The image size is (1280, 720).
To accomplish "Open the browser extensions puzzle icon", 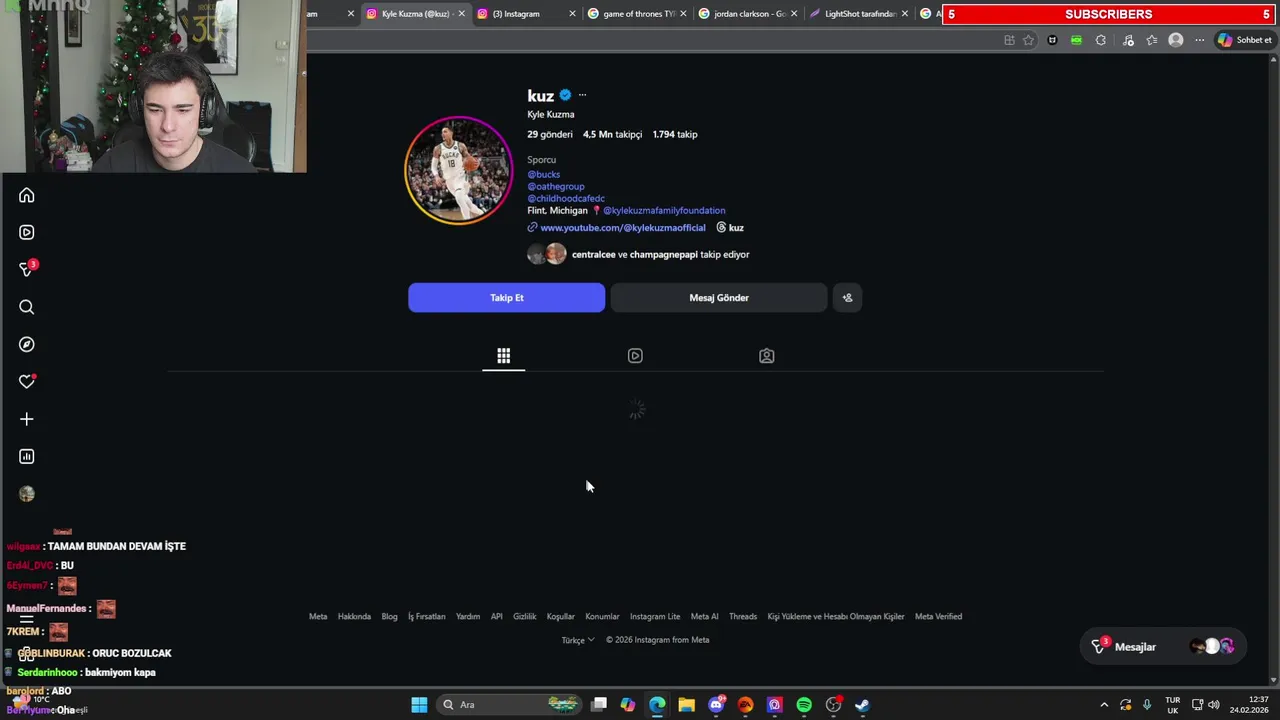I will coord(1101,40).
